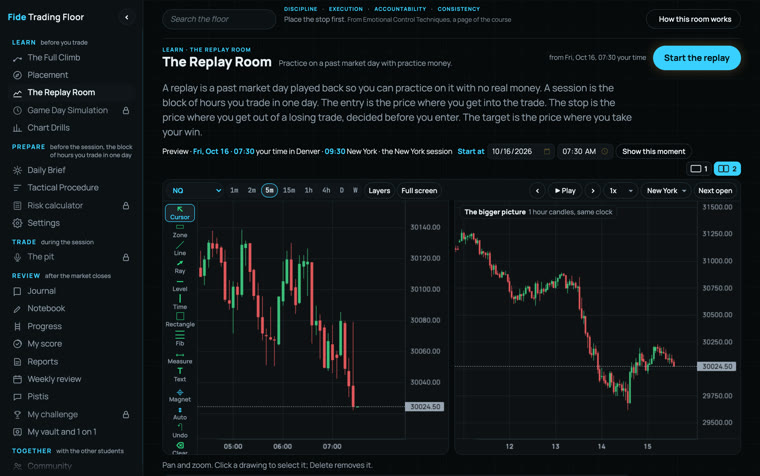Select the Ray drawing tool
Screen dimensions: 760x476
click(x=180, y=267)
